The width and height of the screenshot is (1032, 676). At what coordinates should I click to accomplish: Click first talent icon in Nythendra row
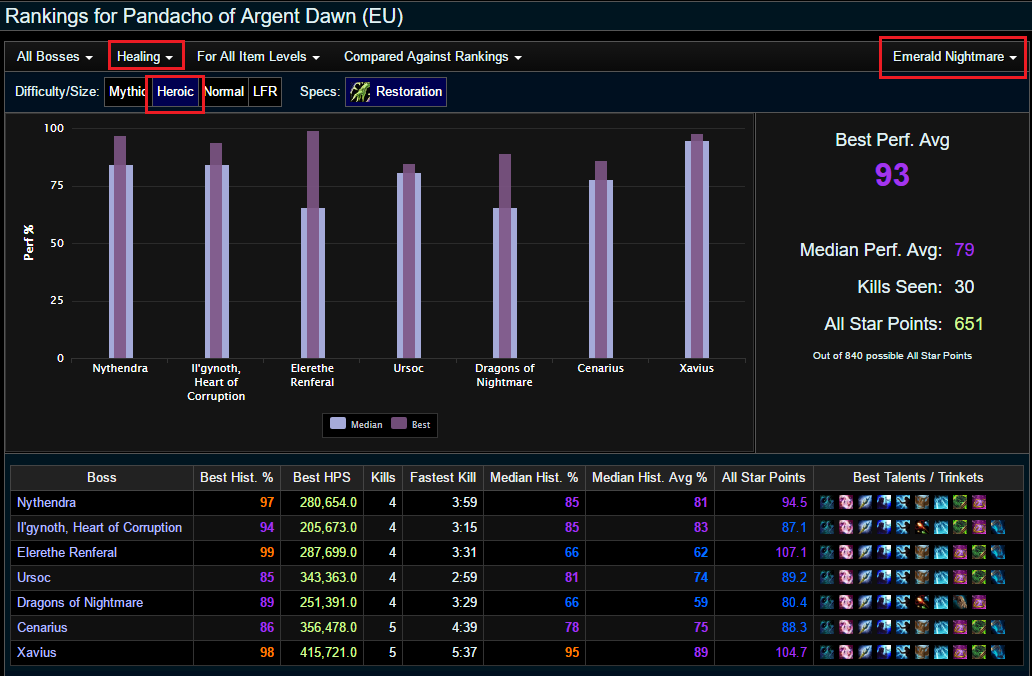point(827,503)
